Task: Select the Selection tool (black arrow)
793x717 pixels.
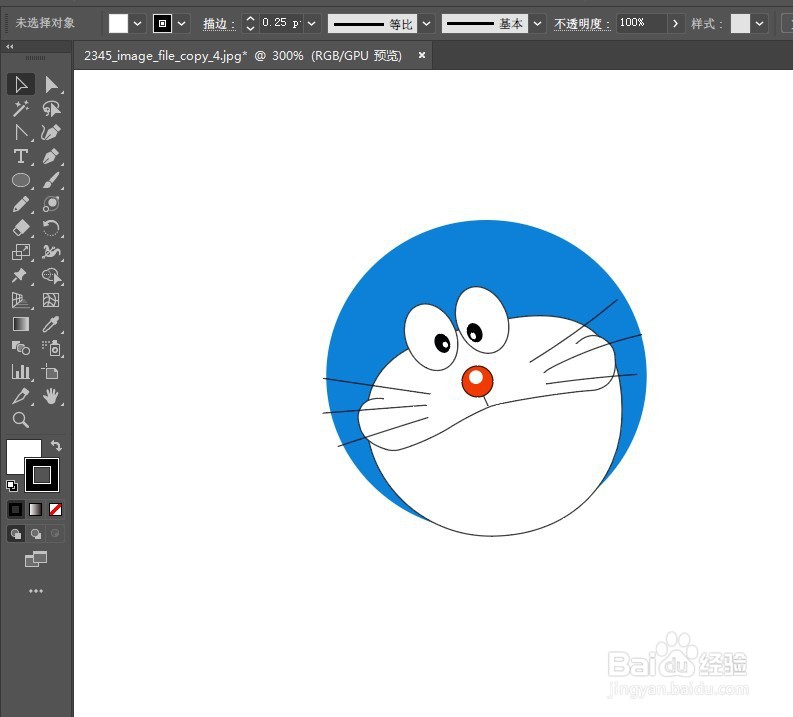Action: pos(21,84)
